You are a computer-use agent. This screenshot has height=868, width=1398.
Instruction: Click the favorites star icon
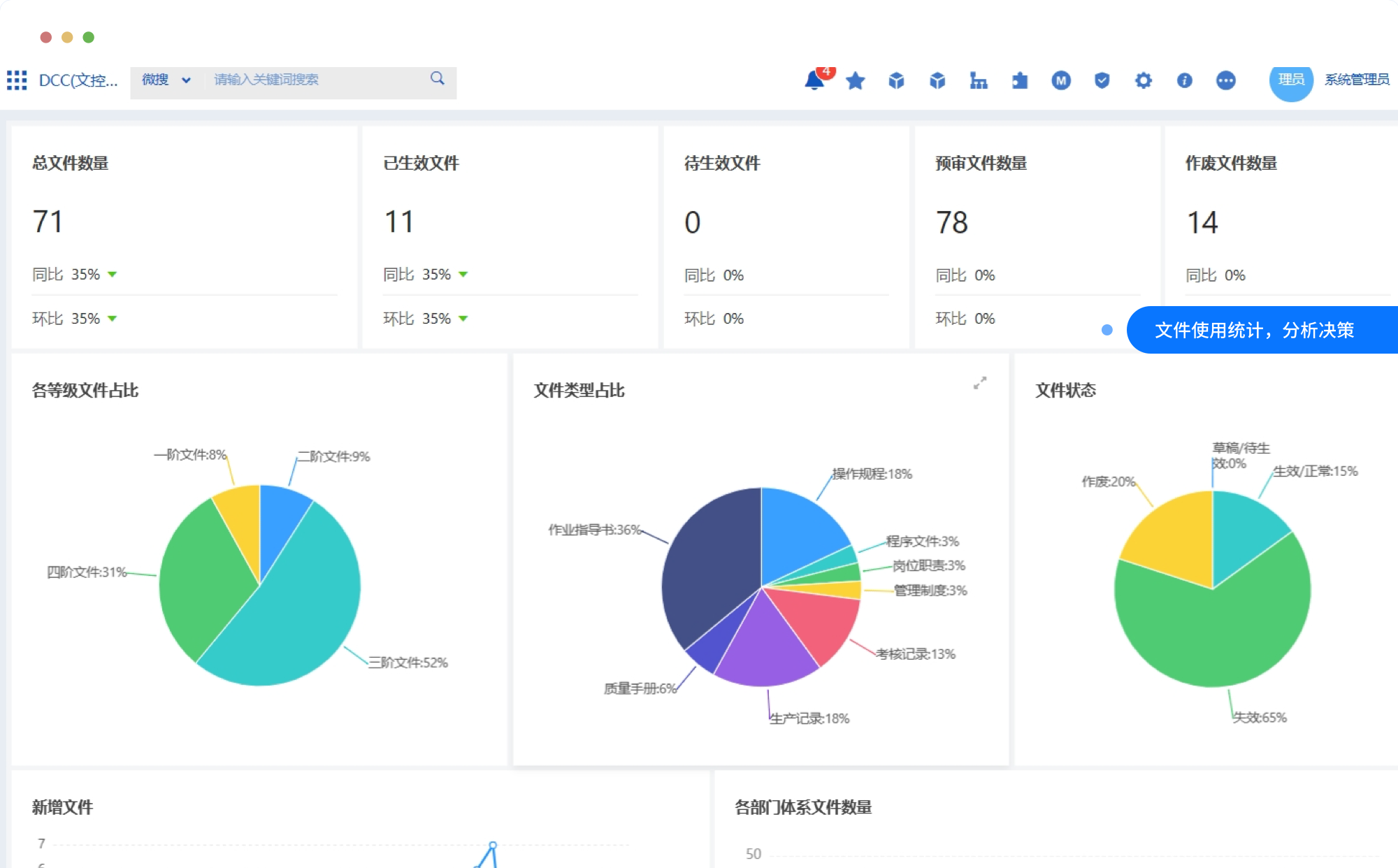pyautogui.click(x=855, y=81)
